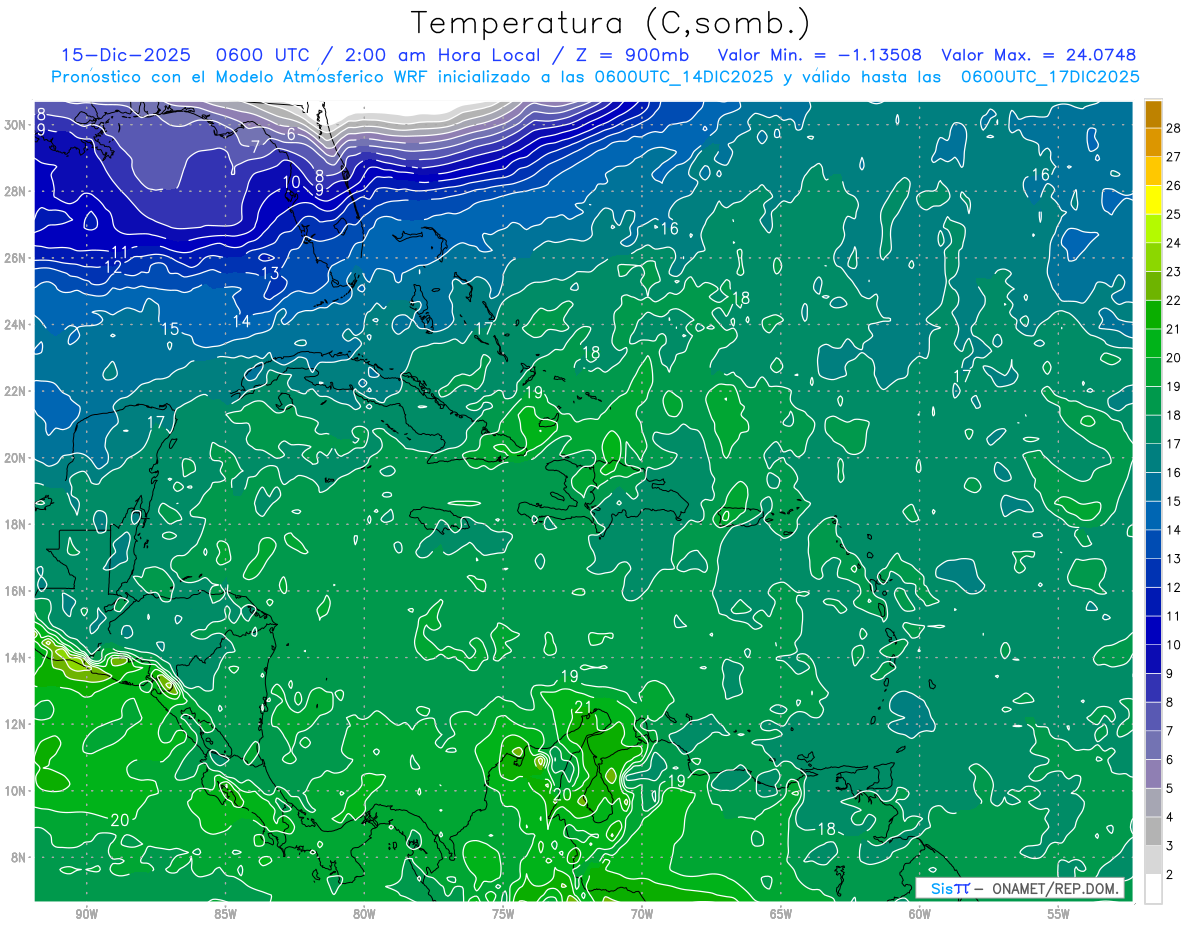Click the 'Temperatura (C,somb.)' title

[x=611, y=24]
